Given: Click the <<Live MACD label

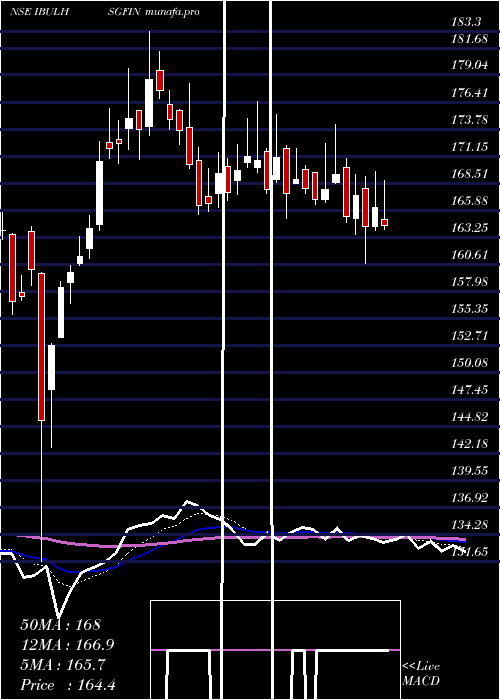Looking at the screenshot, I should [x=421, y=674].
